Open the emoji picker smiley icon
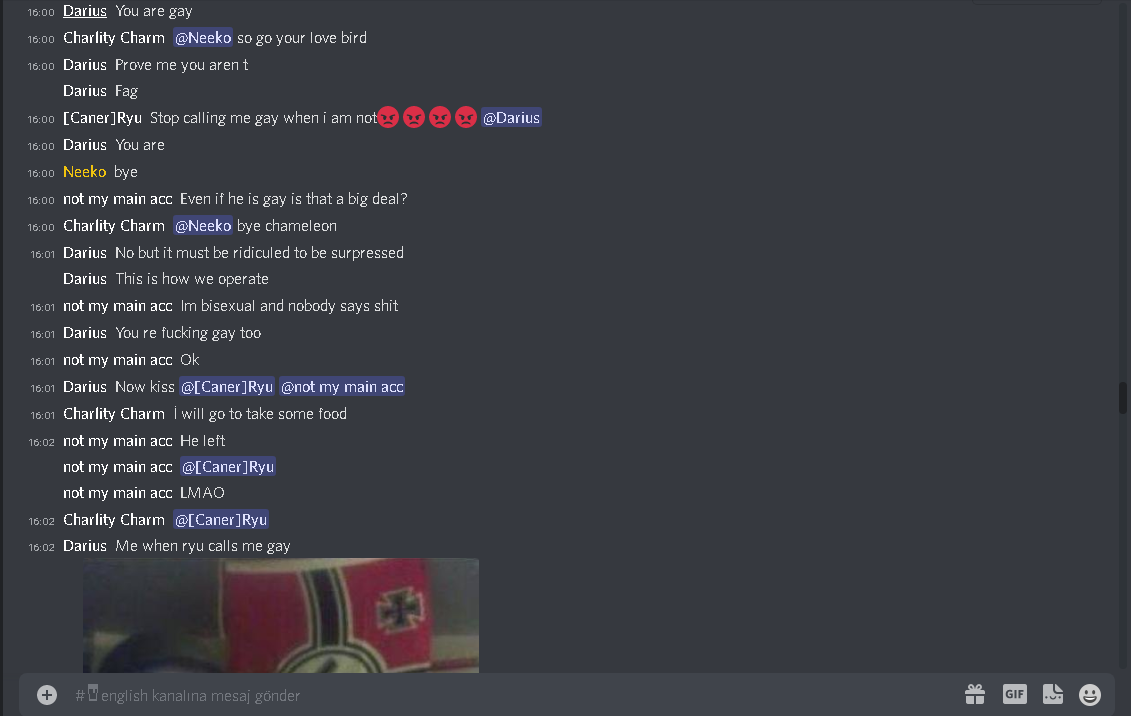1131x716 pixels. (1090, 694)
